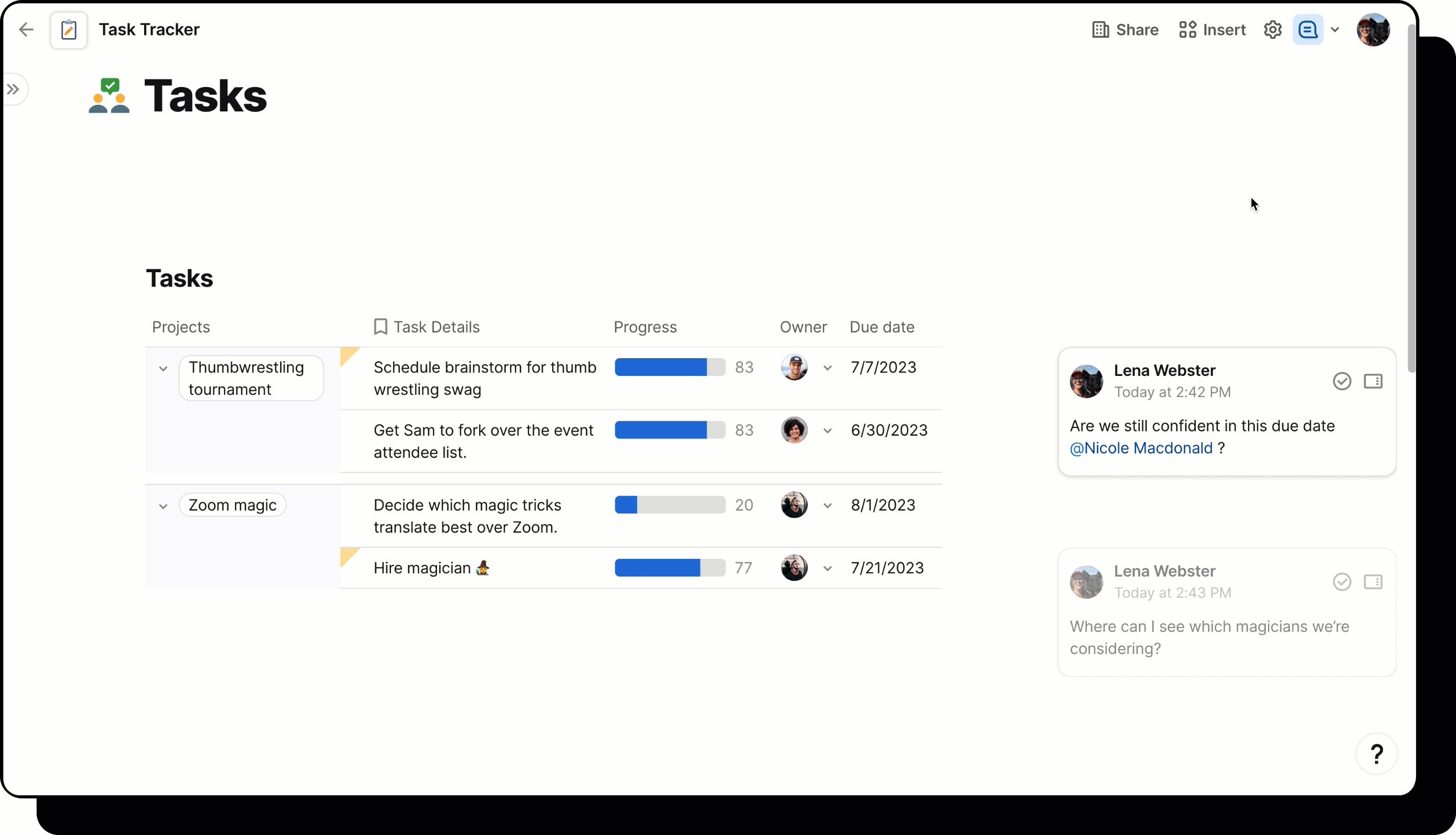The height and width of the screenshot is (835, 1456).
Task: Collapse the Thumbwrestling tournament project group
Action: click(x=164, y=369)
